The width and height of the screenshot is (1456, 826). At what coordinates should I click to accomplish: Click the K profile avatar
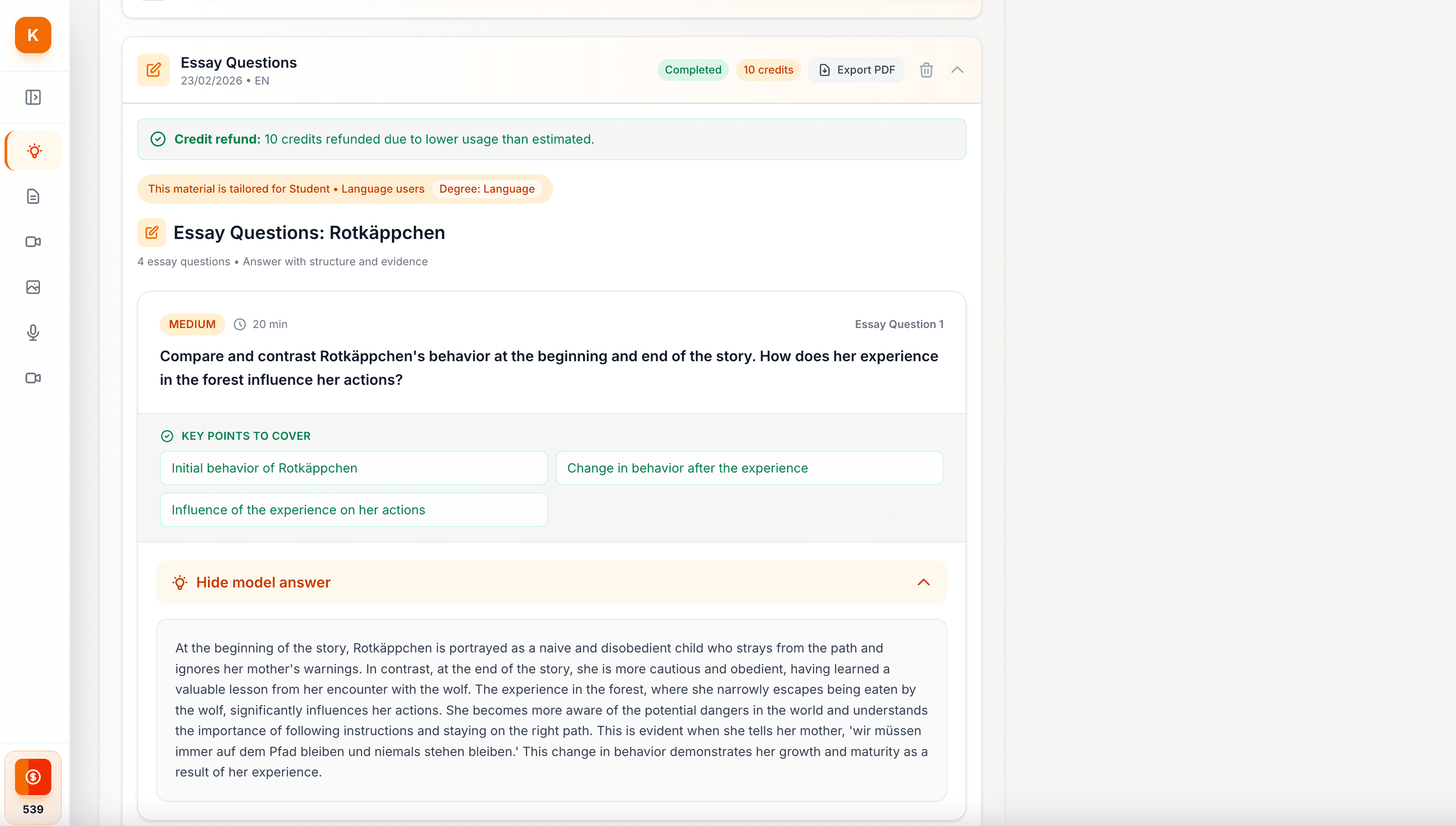tap(32, 35)
